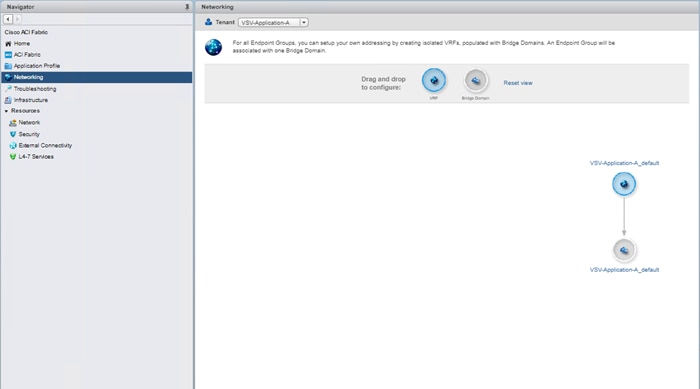
Task: Click the Security shield icon
Action: pos(13,134)
